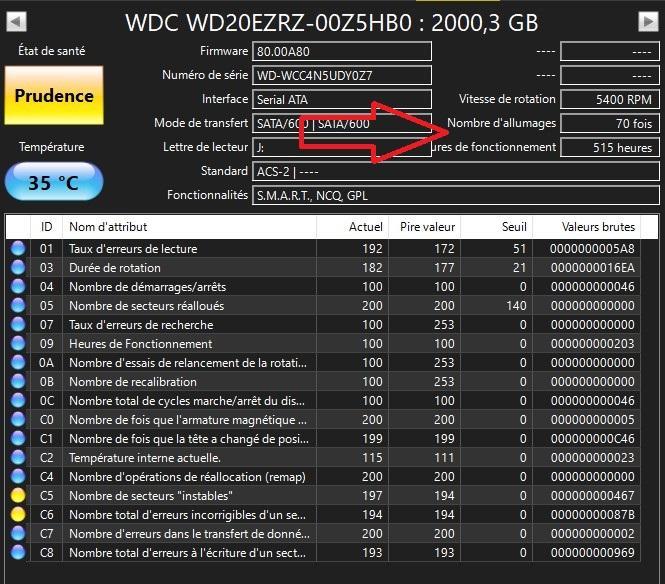Click status icon for attribute 01
The width and height of the screenshot is (665, 584).
[x=18, y=249]
